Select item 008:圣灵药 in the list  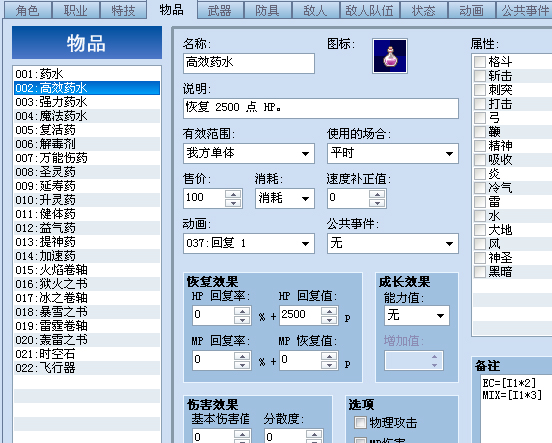(87, 172)
